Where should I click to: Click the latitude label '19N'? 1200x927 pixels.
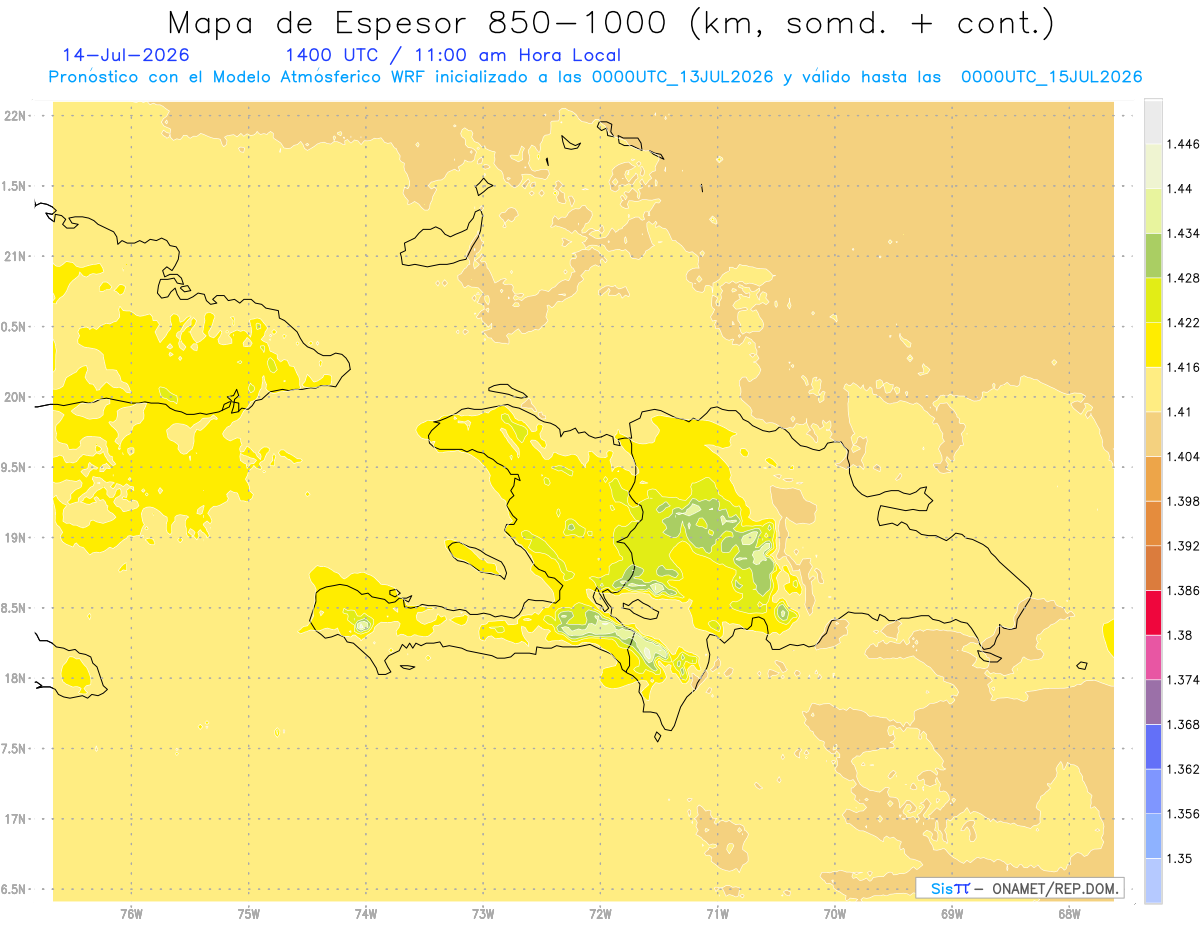[x=15, y=538]
